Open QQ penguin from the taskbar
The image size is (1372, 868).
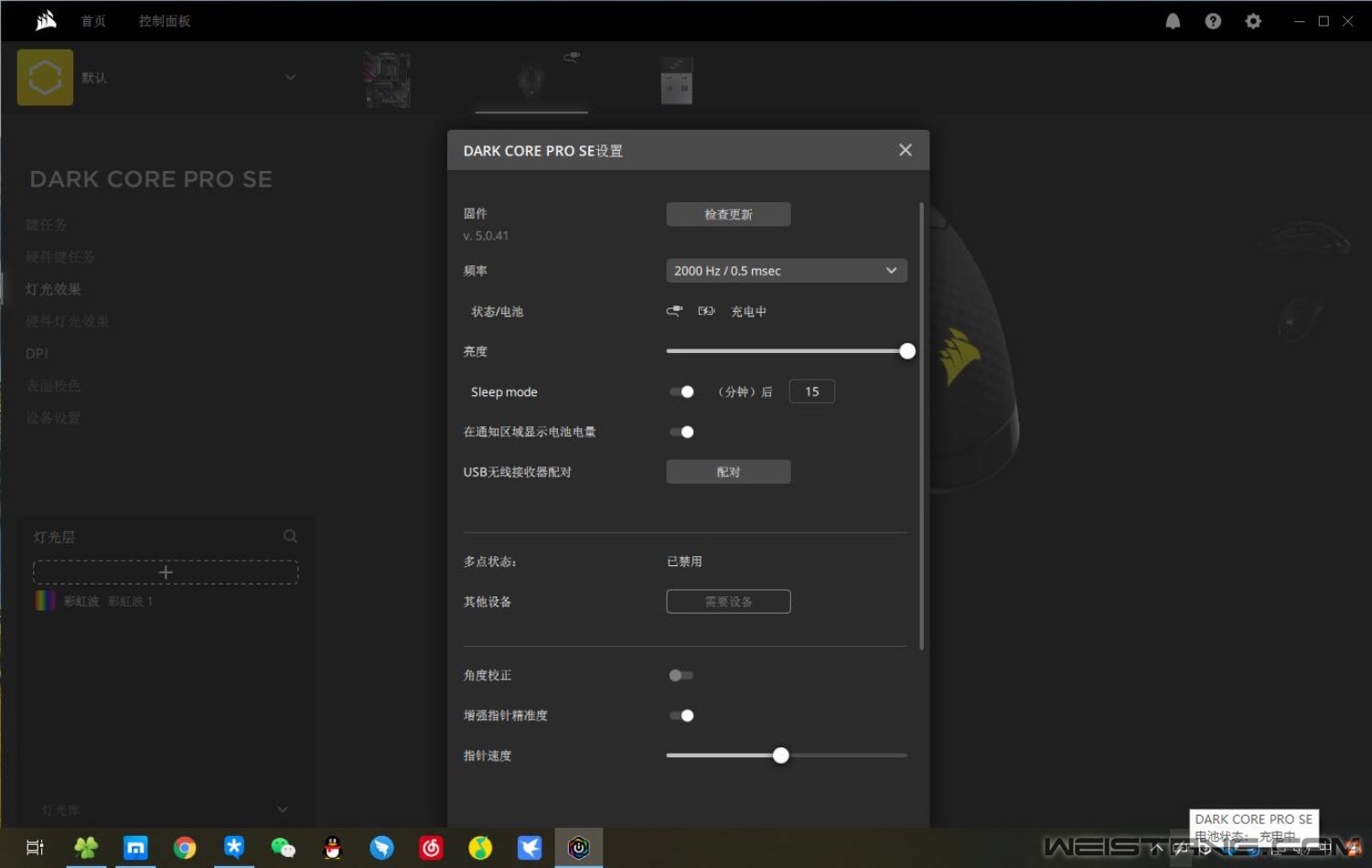tap(333, 848)
